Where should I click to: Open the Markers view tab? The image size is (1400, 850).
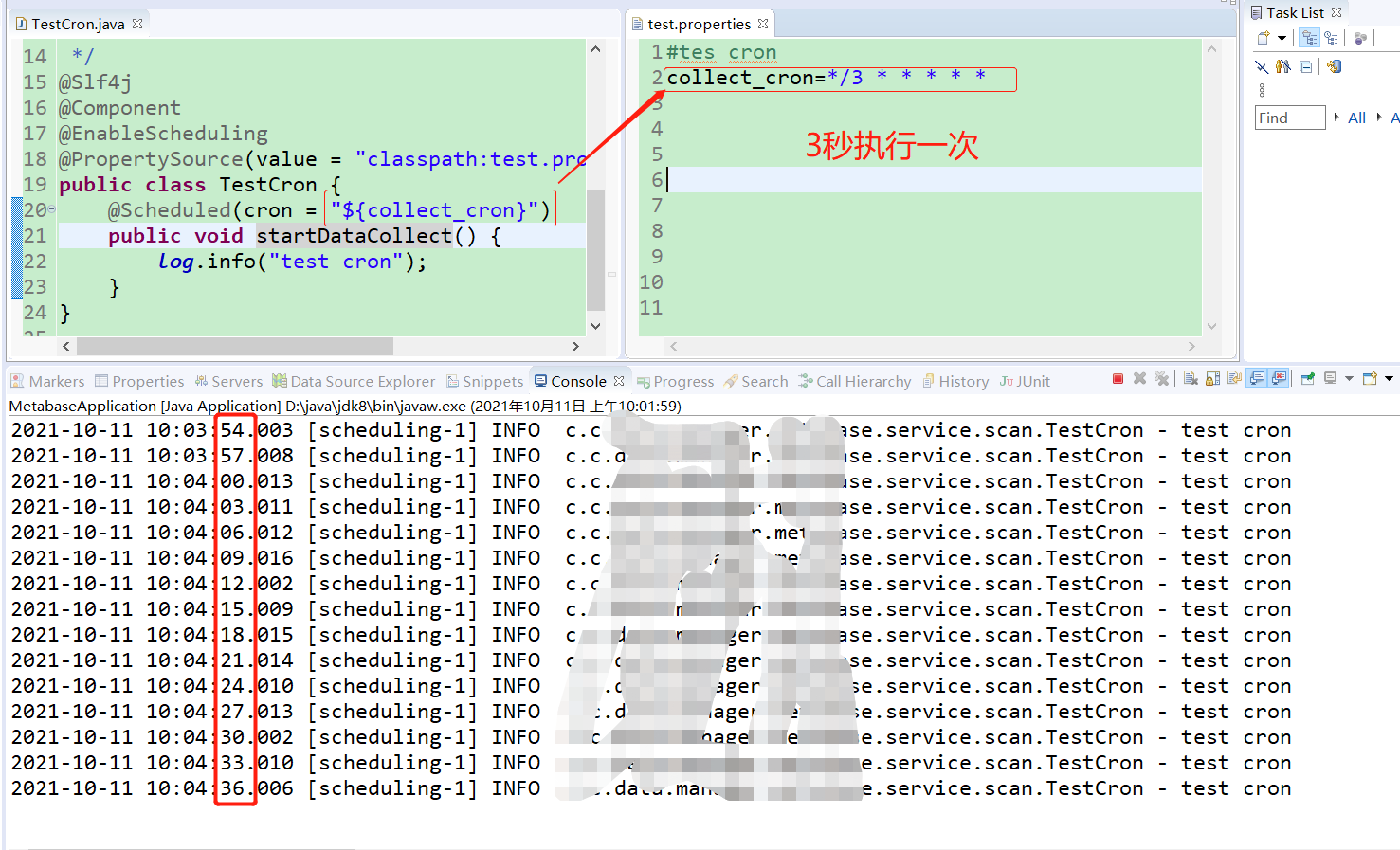[x=47, y=381]
